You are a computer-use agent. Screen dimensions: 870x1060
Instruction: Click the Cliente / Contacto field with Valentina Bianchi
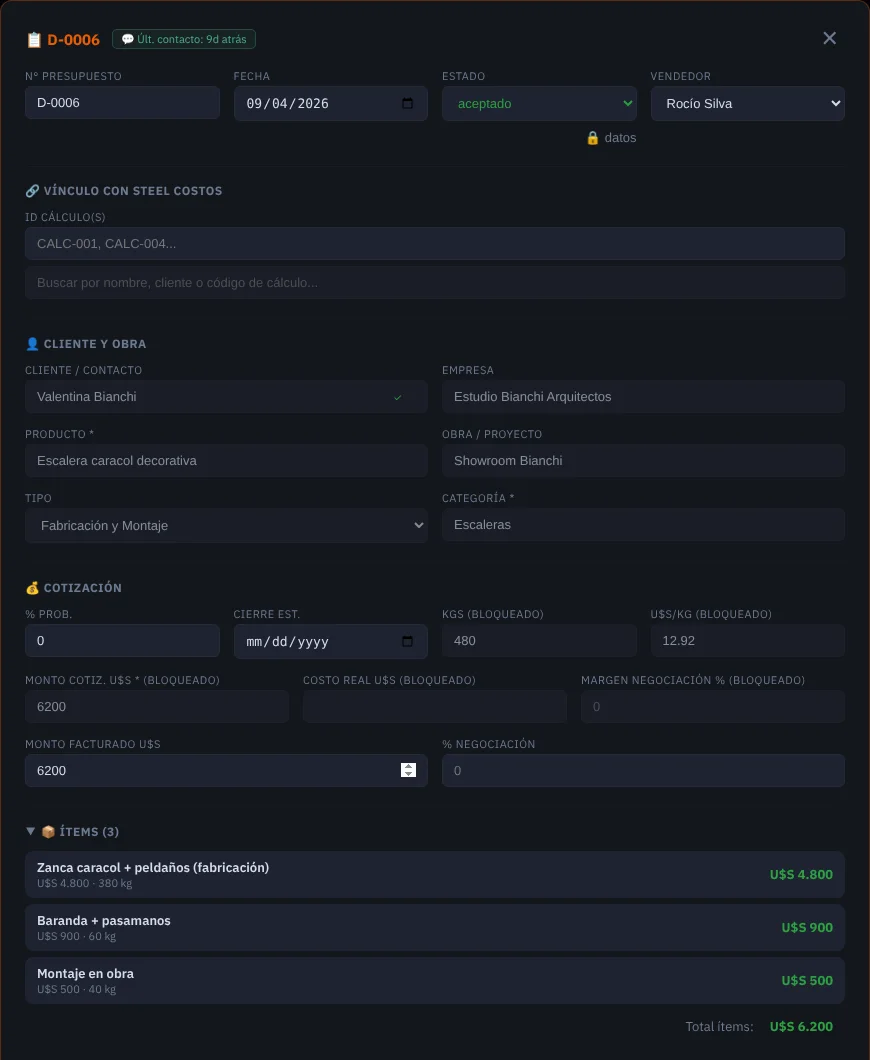pos(226,397)
